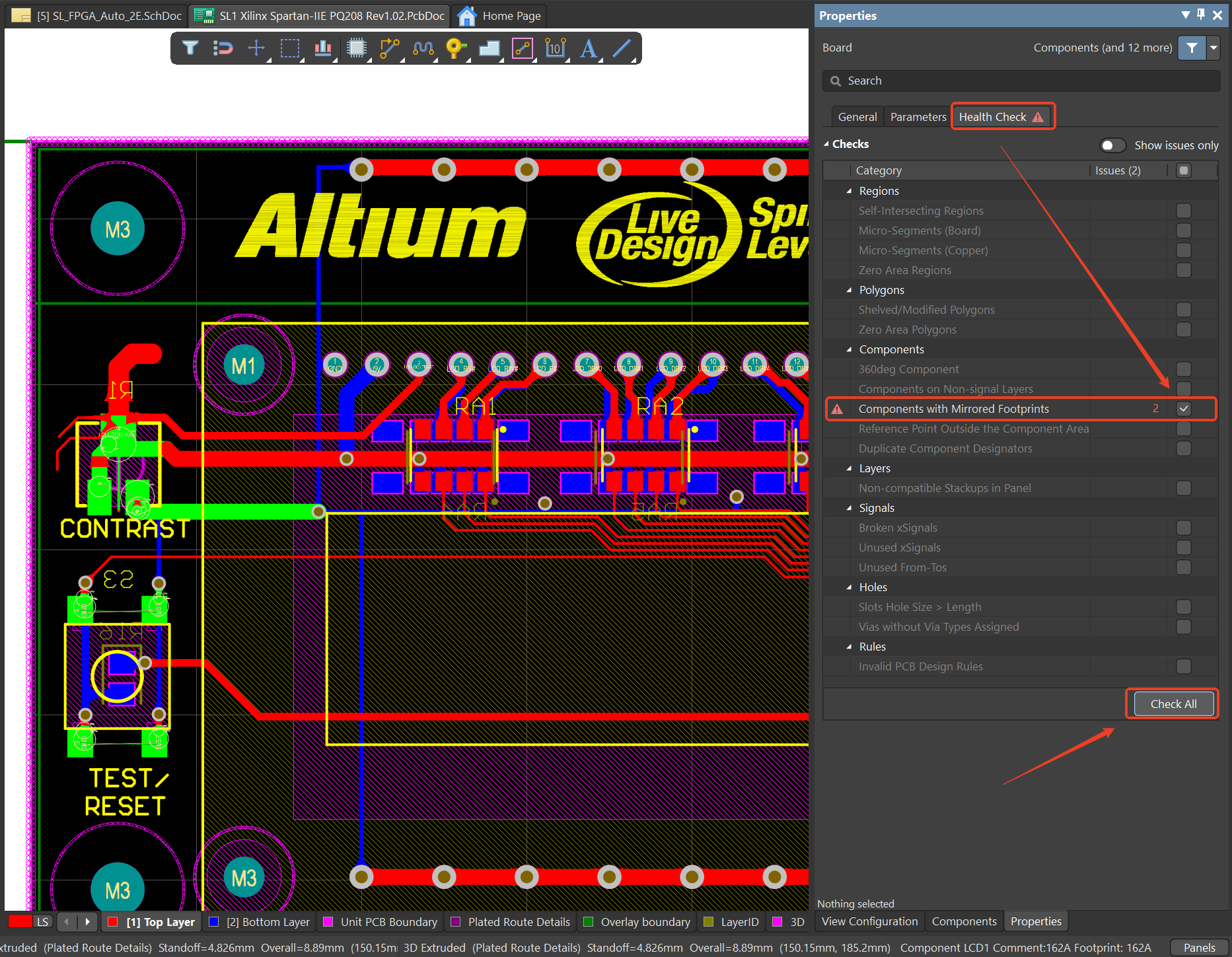Click the Properties panel selection filter button
Screen dimensions: 1232x957
[1192, 48]
